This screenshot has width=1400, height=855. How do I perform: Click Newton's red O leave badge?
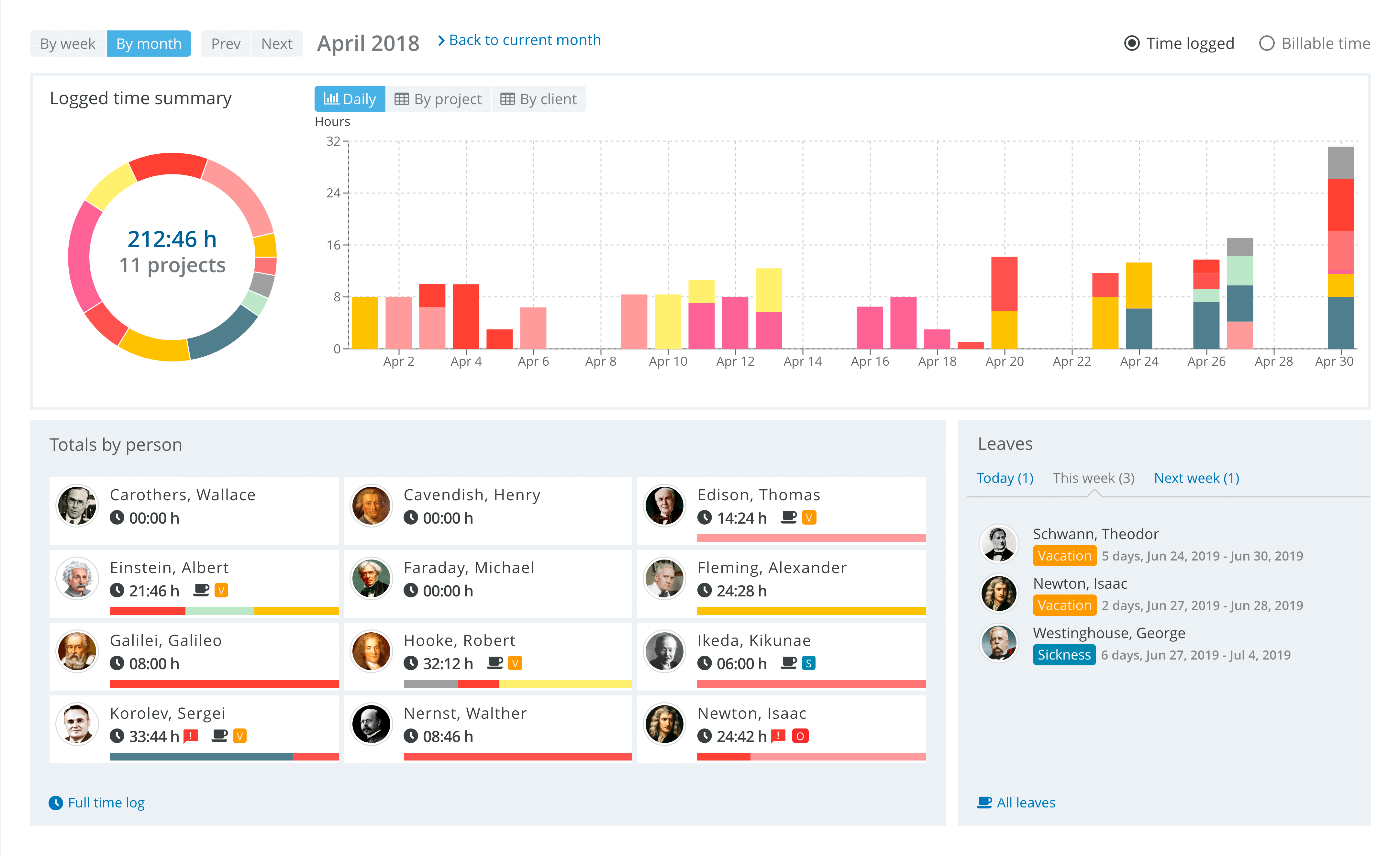(x=800, y=736)
